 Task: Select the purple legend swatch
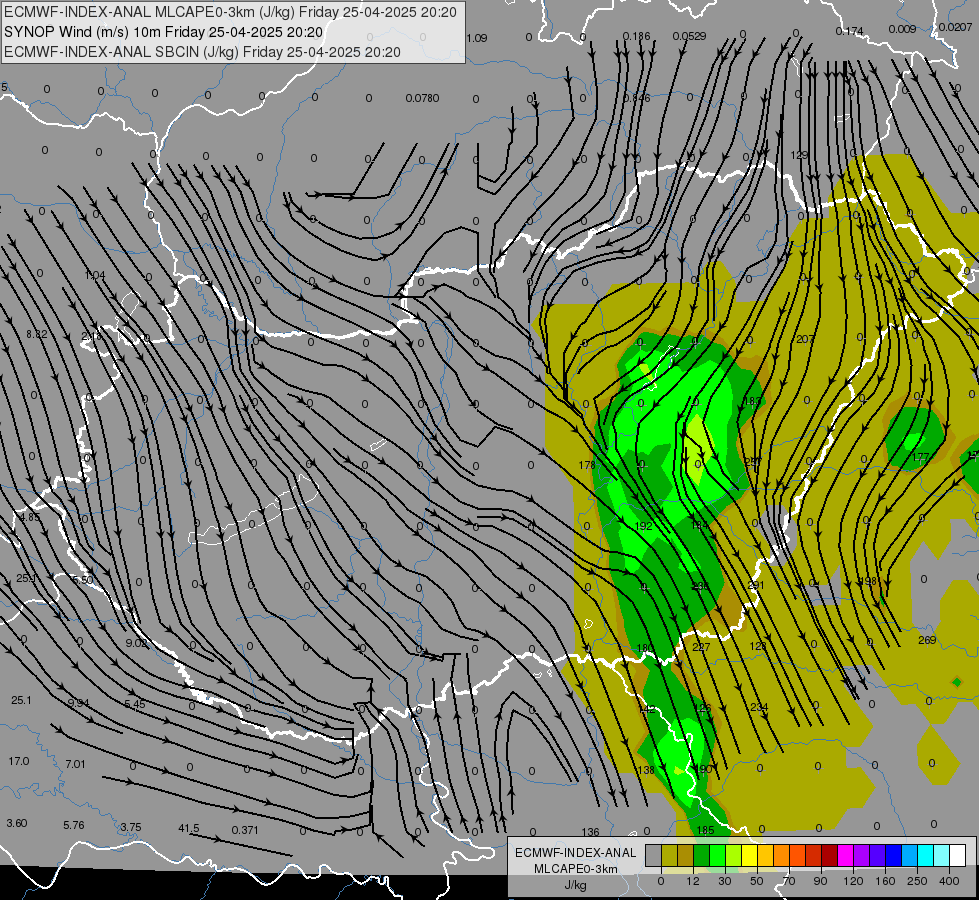coord(862,855)
